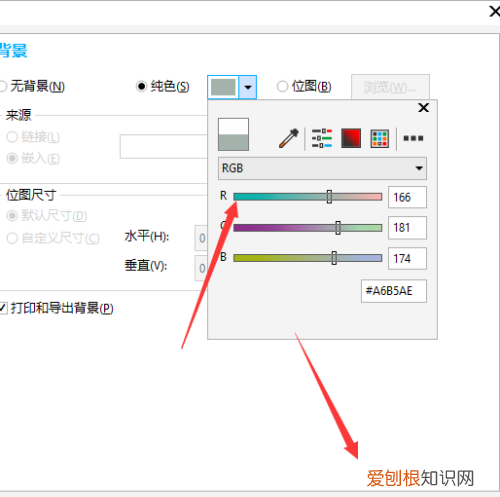Select the eyedropper color picker tool
500x497 pixels.
point(289,138)
